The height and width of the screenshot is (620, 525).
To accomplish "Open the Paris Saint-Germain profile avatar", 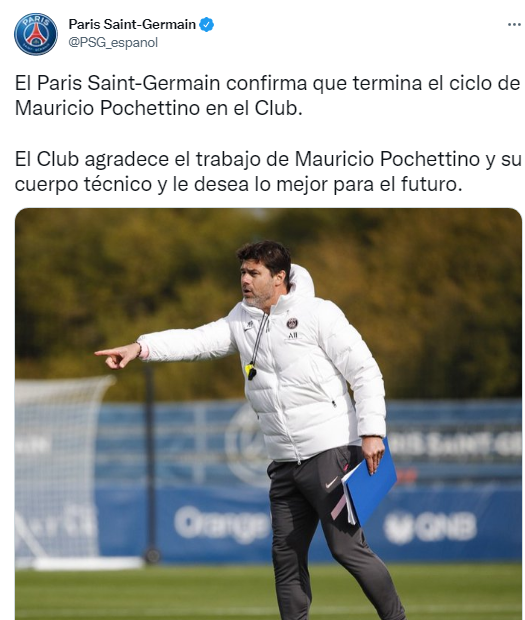I will point(36,34).
